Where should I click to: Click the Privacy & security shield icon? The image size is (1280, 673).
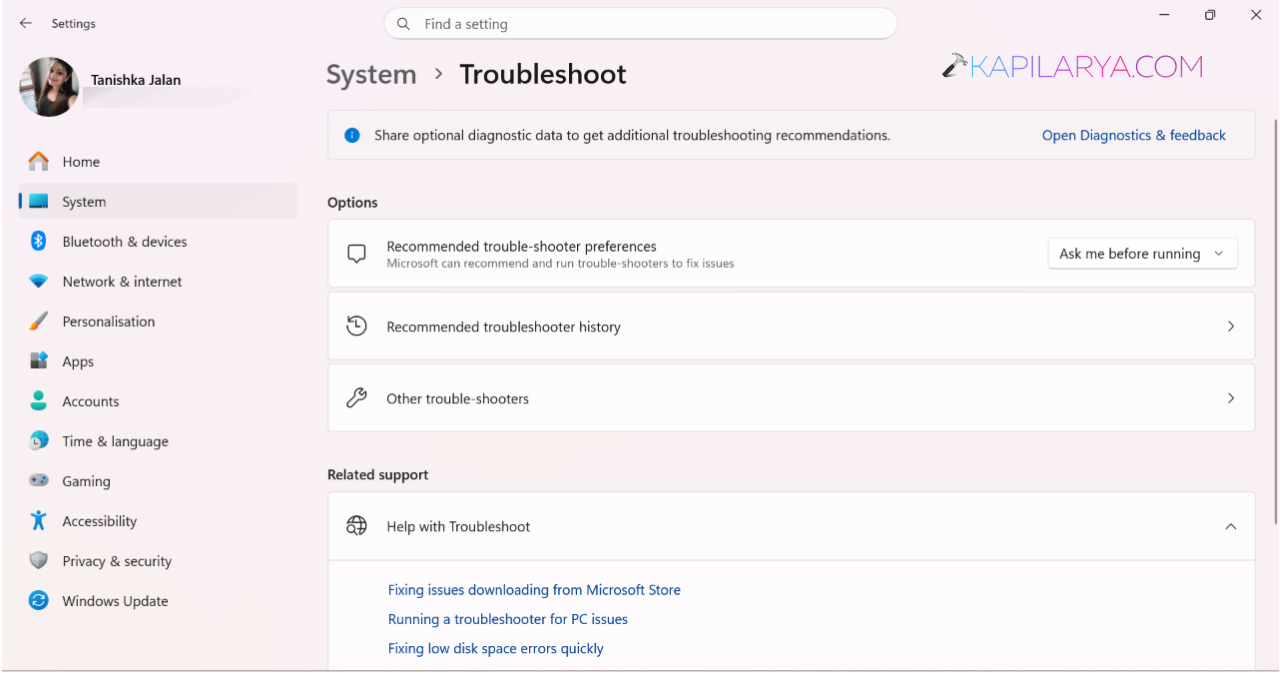38,561
